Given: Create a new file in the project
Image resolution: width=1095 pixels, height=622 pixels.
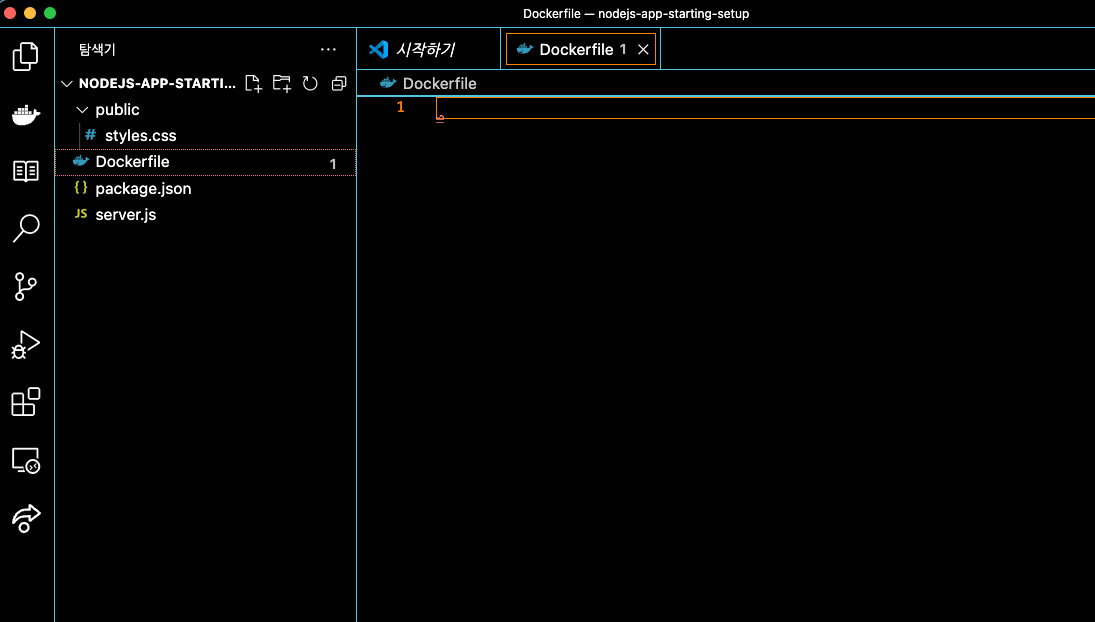Looking at the screenshot, I should pyautogui.click(x=253, y=84).
